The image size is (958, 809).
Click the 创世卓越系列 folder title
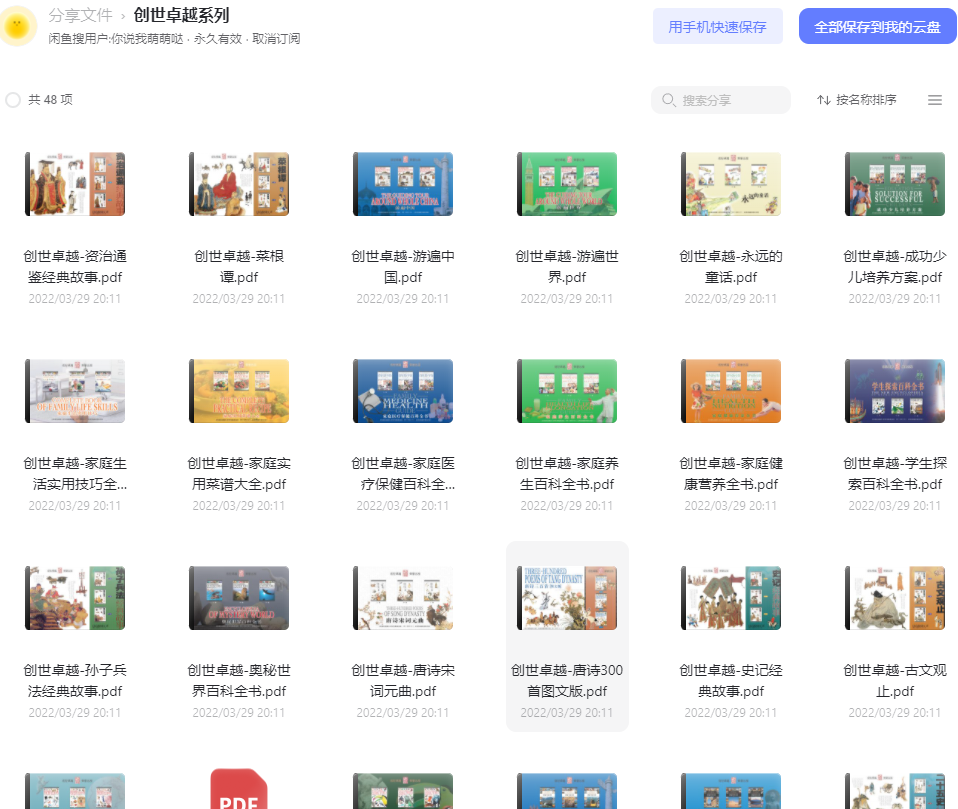click(181, 15)
